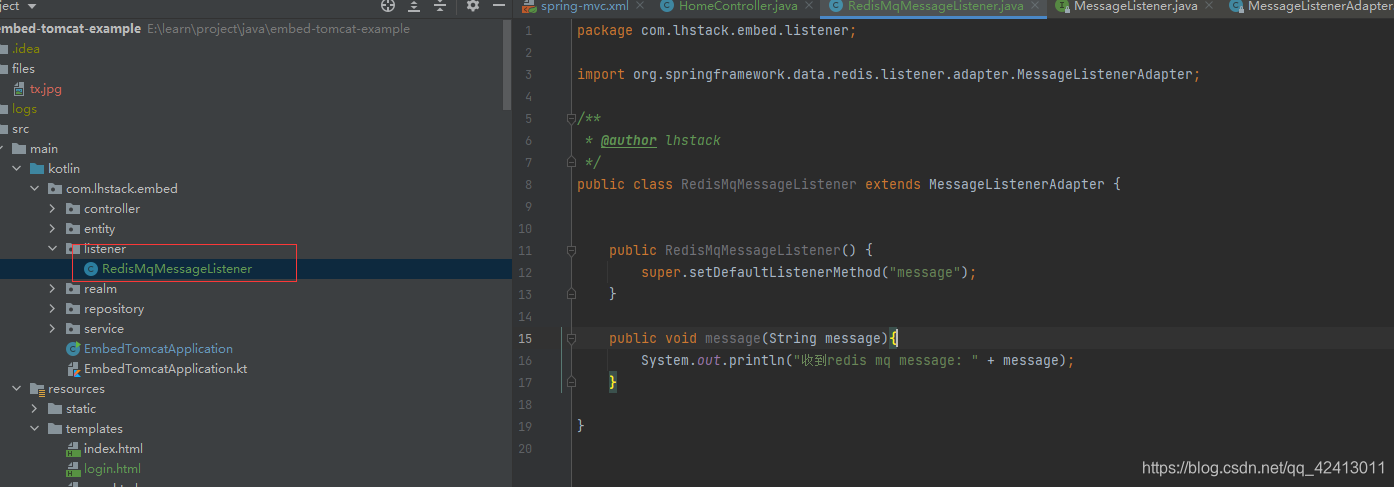Click the Expand All icon in project panel
The width and height of the screenshot is (1394, 487).
tap(414, 6)
